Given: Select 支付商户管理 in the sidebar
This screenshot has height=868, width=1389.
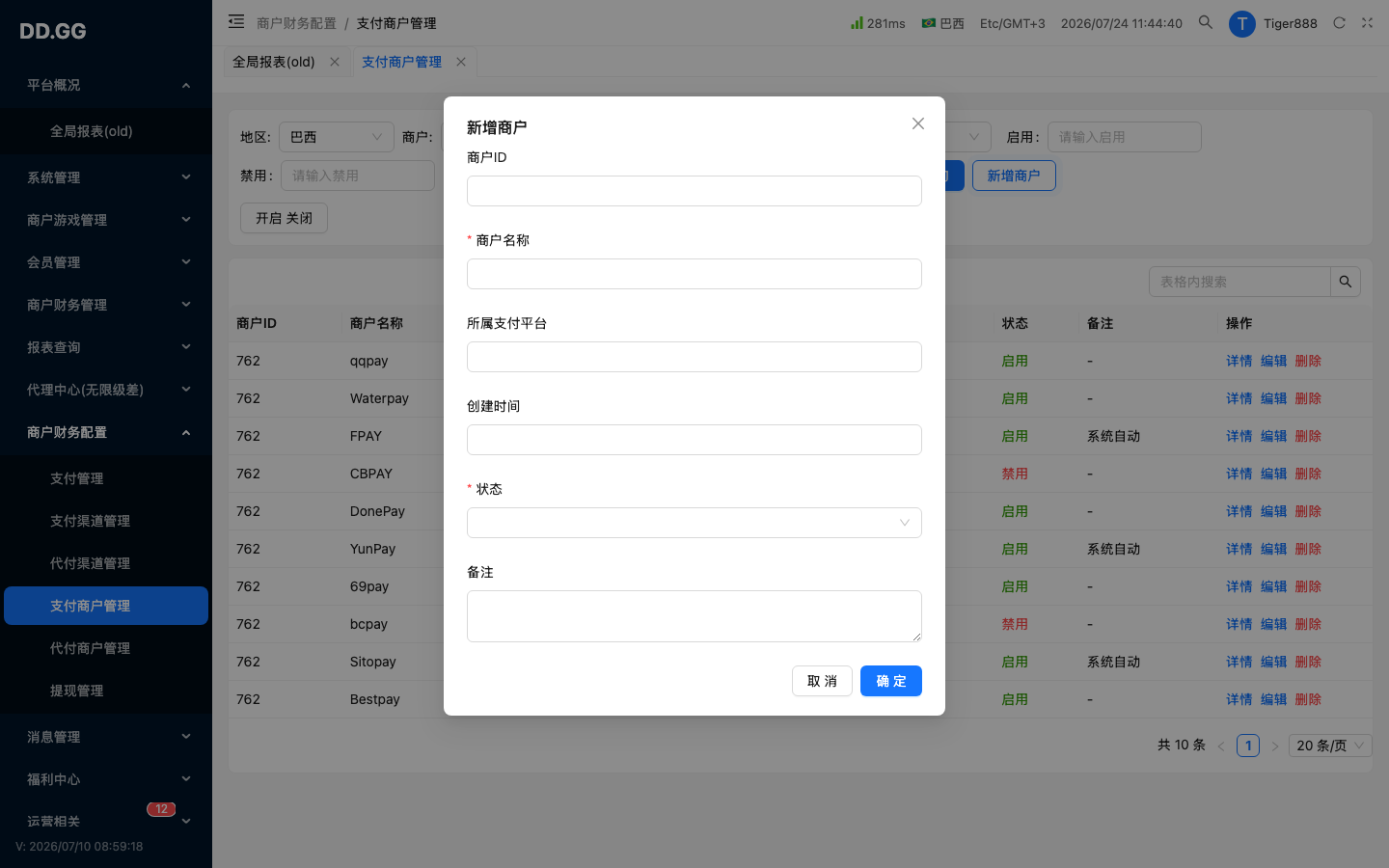Looking at the screenshot, I should [x=106, y=606].
